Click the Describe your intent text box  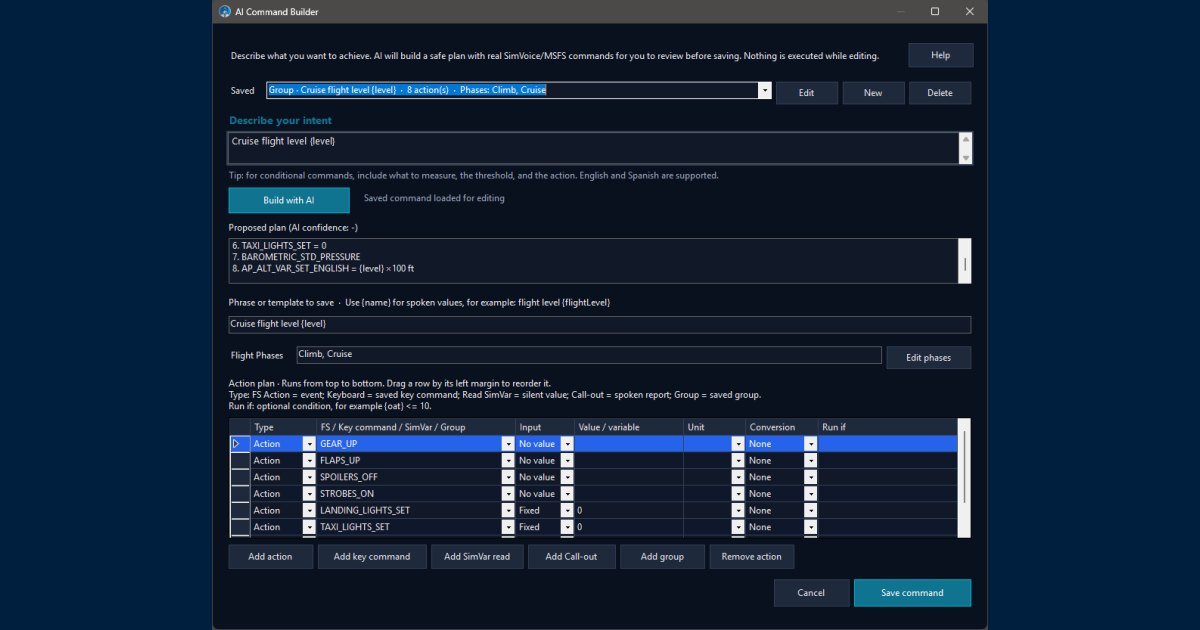point(594,148)
